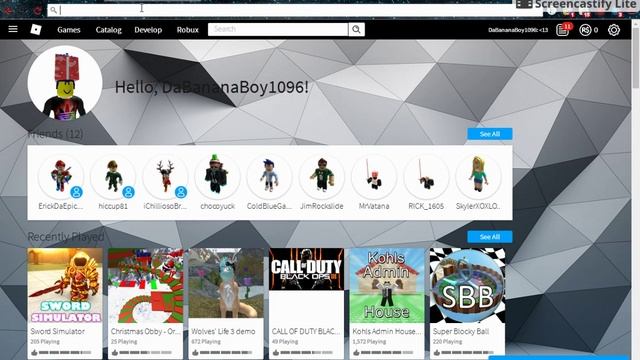Viewport: 640px width, 360px height.
Task: Click online status icon on iChillosoBr
Action: click(181, 192)
